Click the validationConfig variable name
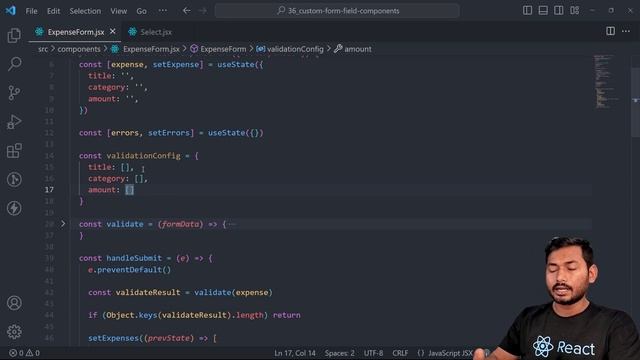The width and height of the screenshot is (640, 360). [143, 156]
